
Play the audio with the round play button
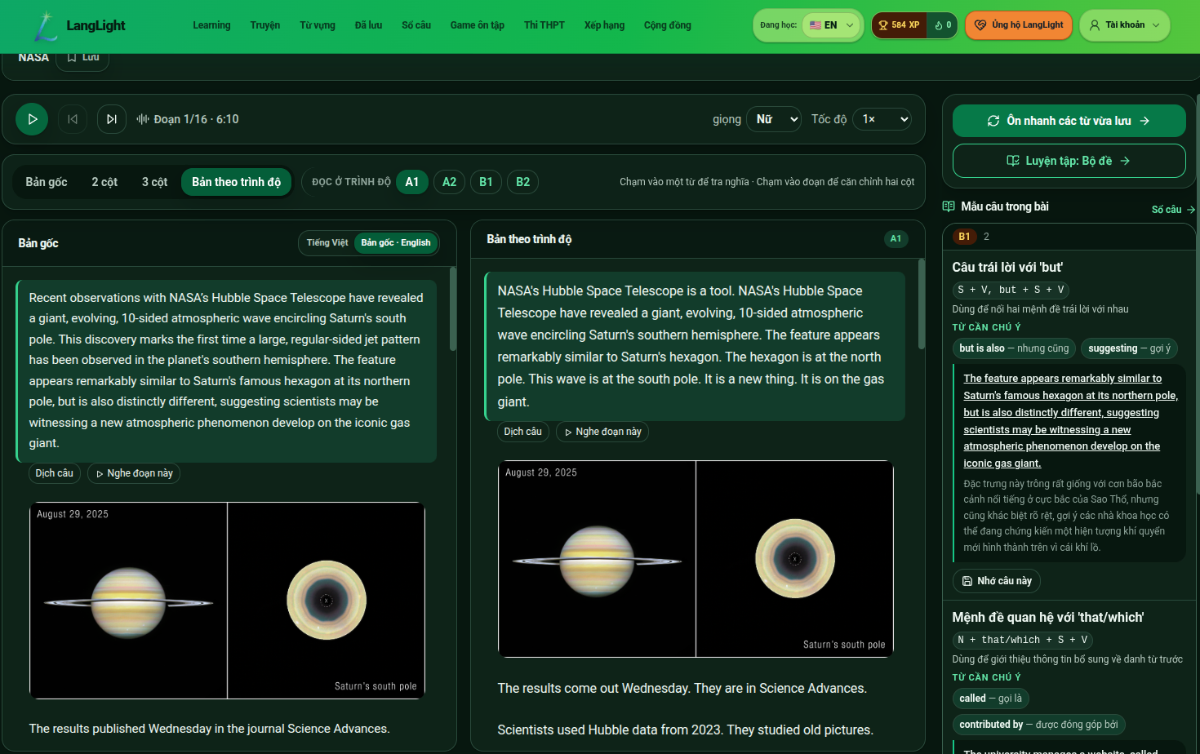click(x=32, y=119)
